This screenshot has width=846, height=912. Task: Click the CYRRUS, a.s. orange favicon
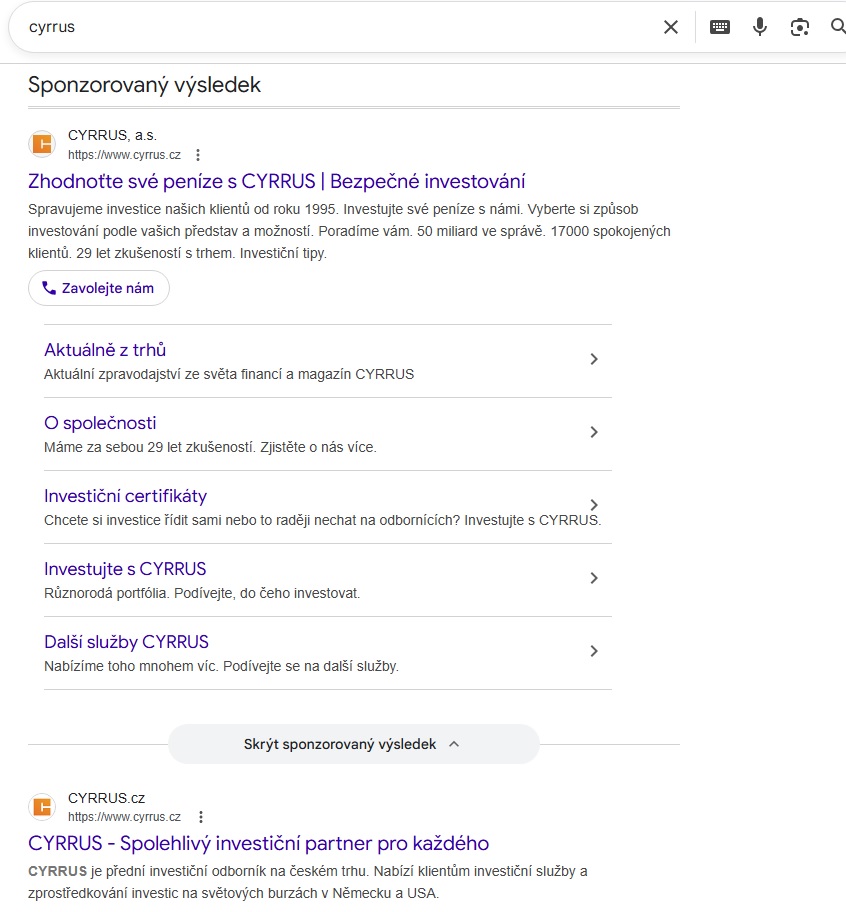pyautogui.click(x=42, y=144)
